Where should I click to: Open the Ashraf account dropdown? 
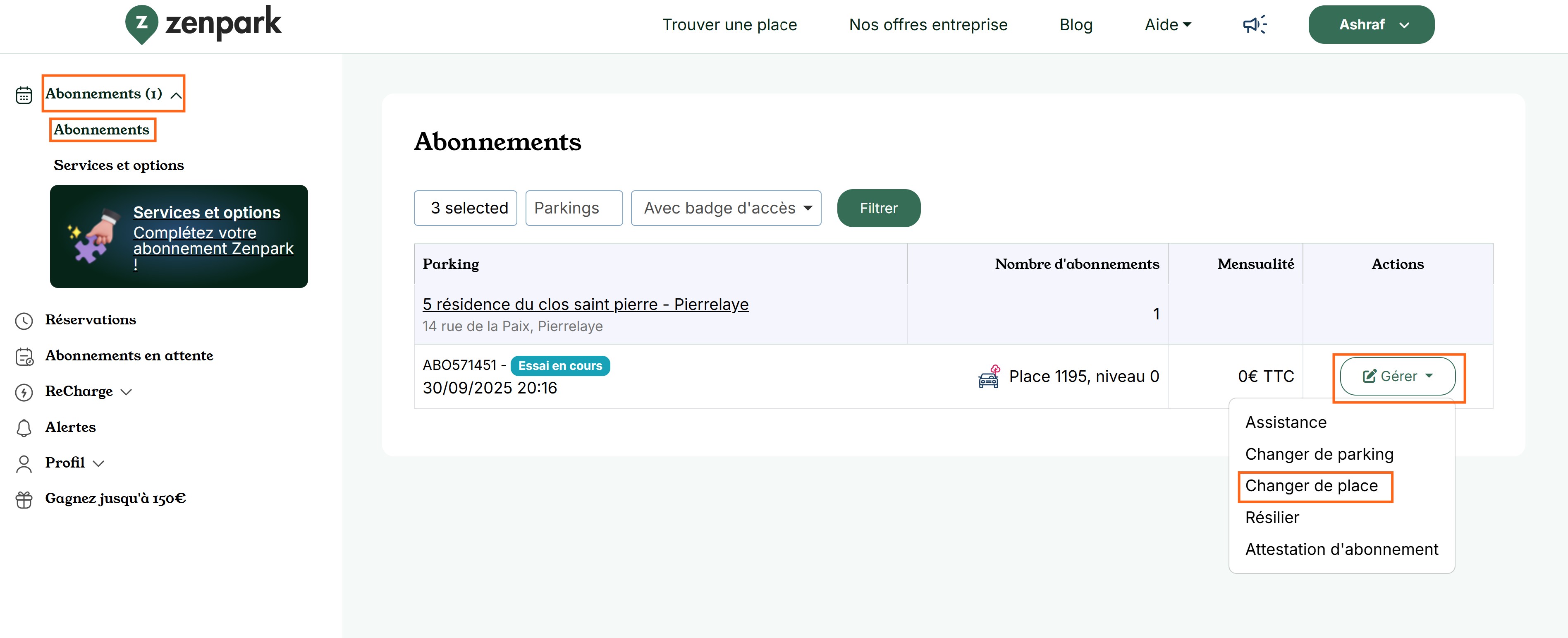[1371, 25]
